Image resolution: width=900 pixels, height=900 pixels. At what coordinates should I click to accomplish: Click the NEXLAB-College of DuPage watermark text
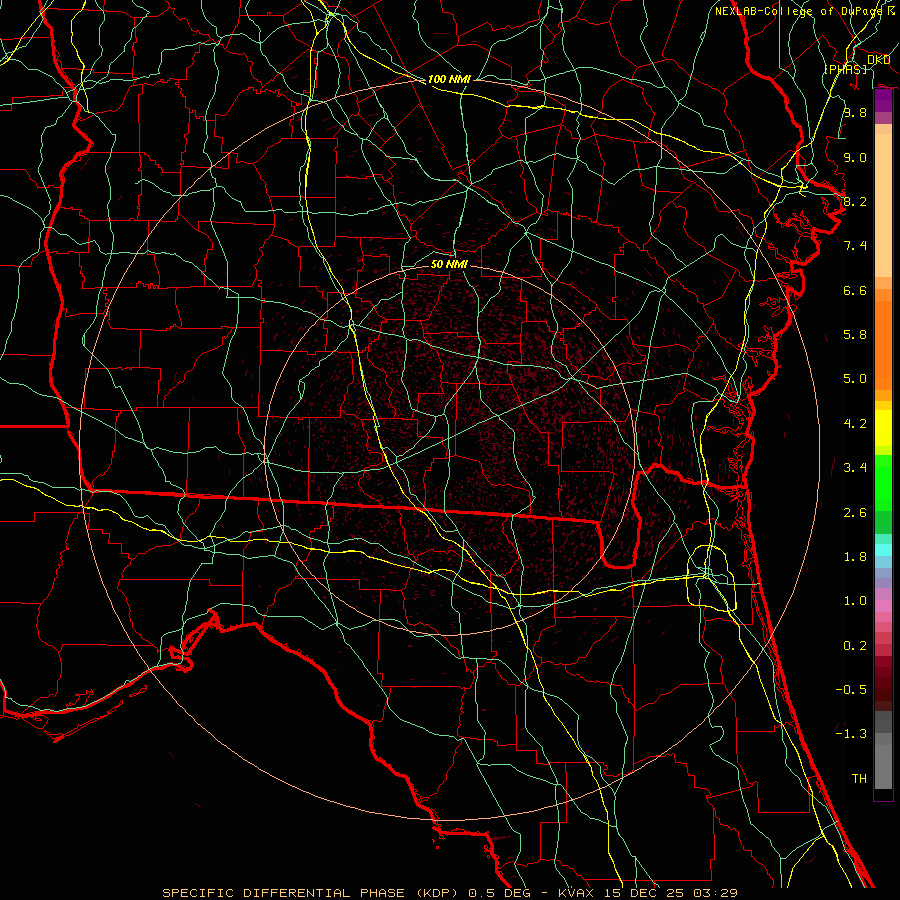pos(799,11)
